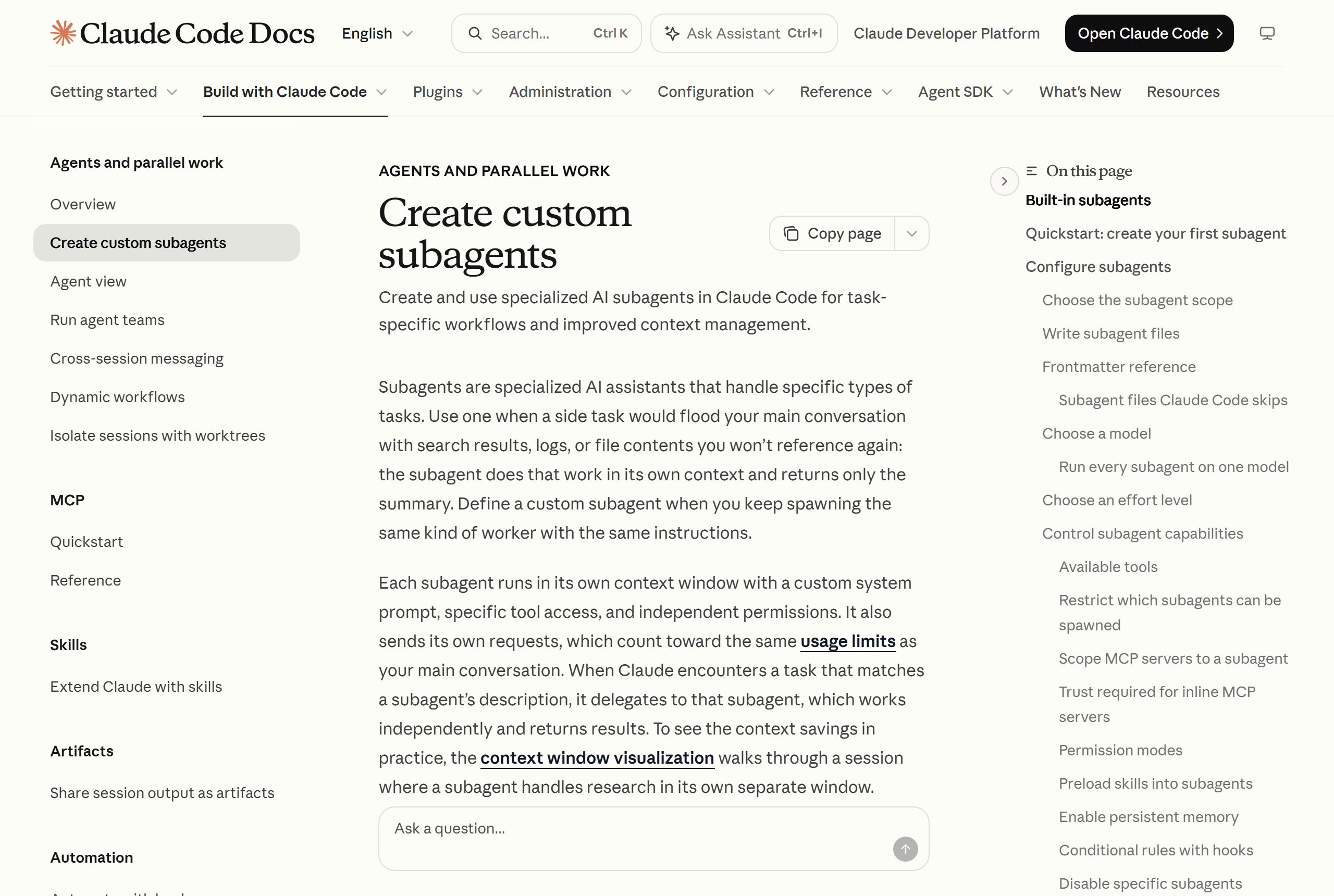This screenshot has height=896, width=1334.
Task: Click the search magnifier icon
Action: pos(475,33)
